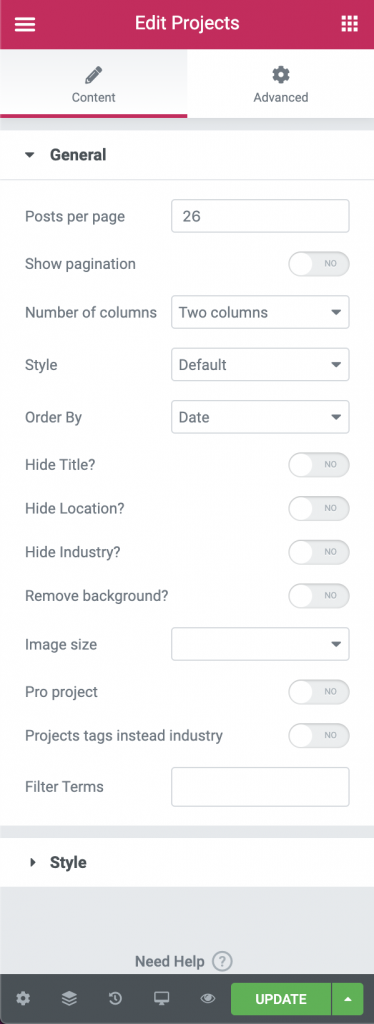Image resolution: width=374 pixels, height=1024 pixels.
Task: Enable the Hide Title switch
Action: point(319,465)
